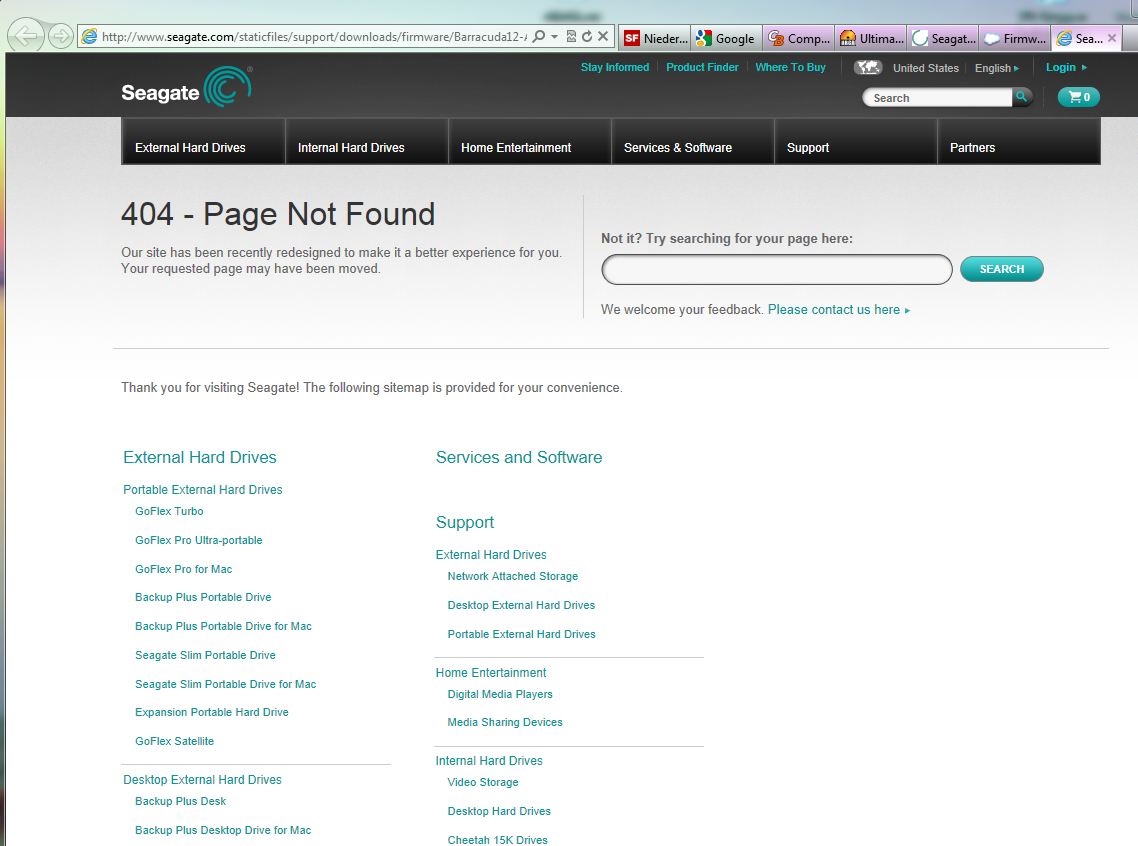This screenshot has height=846, width=1138.
Task: Open Backup Plus Desk link
Action: (181, 801)
